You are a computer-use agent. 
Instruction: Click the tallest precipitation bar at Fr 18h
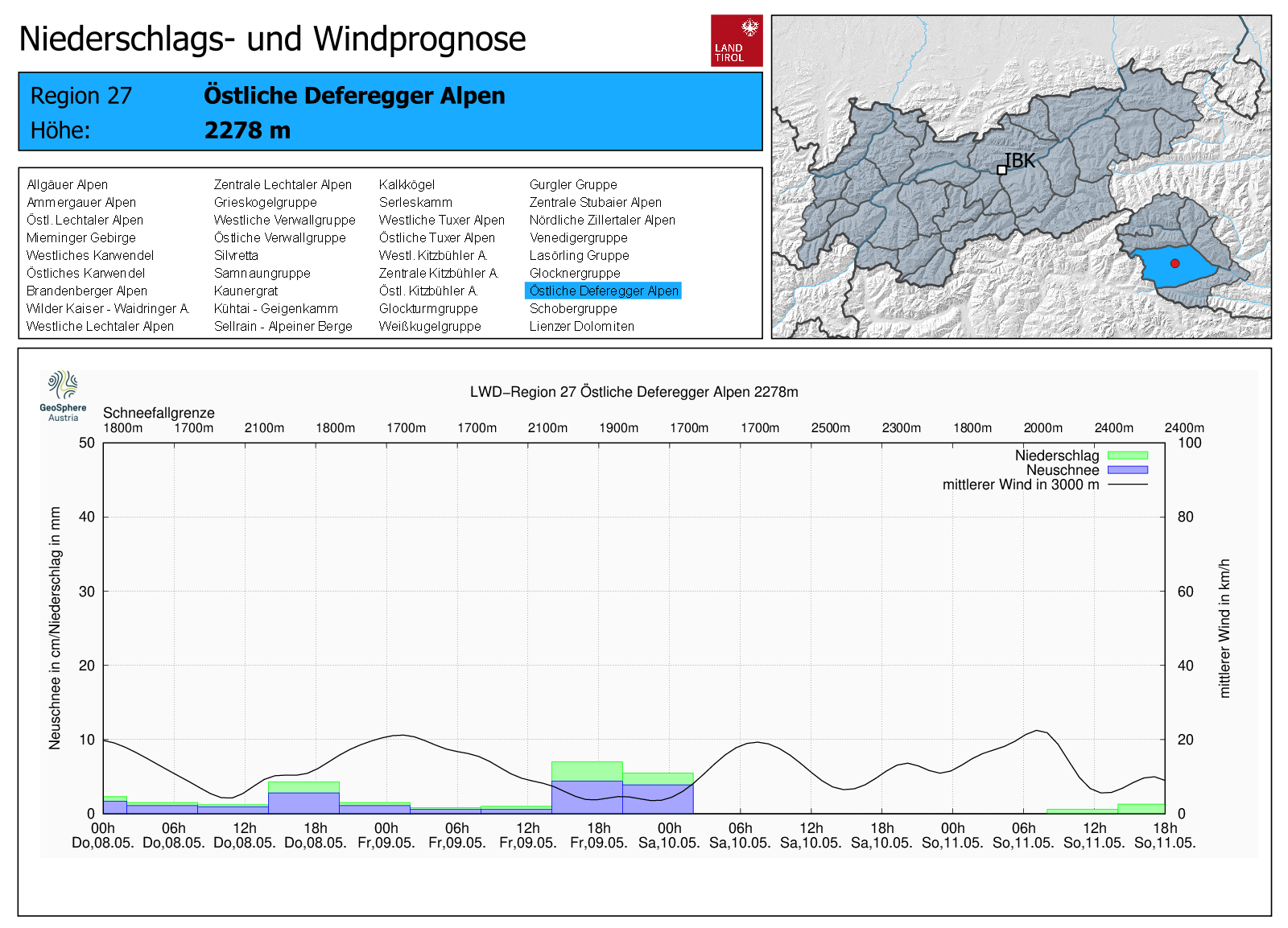[x=587, y=770]
